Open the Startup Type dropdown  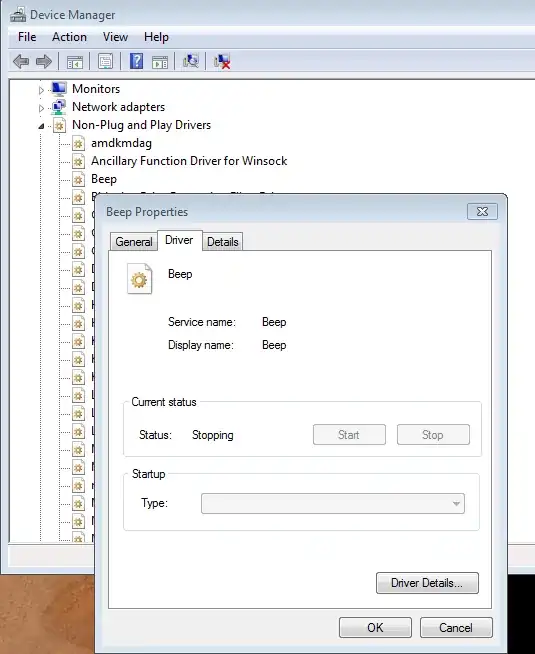coord(333,504)
